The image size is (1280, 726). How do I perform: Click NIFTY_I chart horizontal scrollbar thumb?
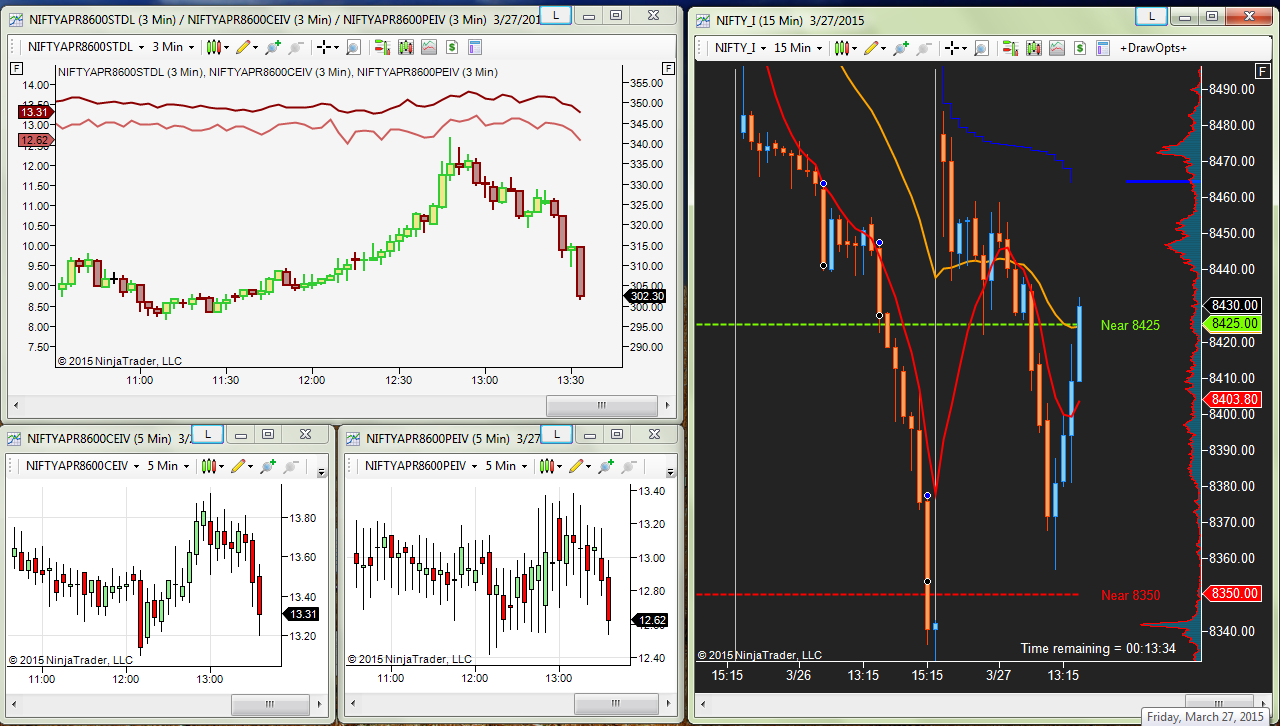(x=1217, y=703)
